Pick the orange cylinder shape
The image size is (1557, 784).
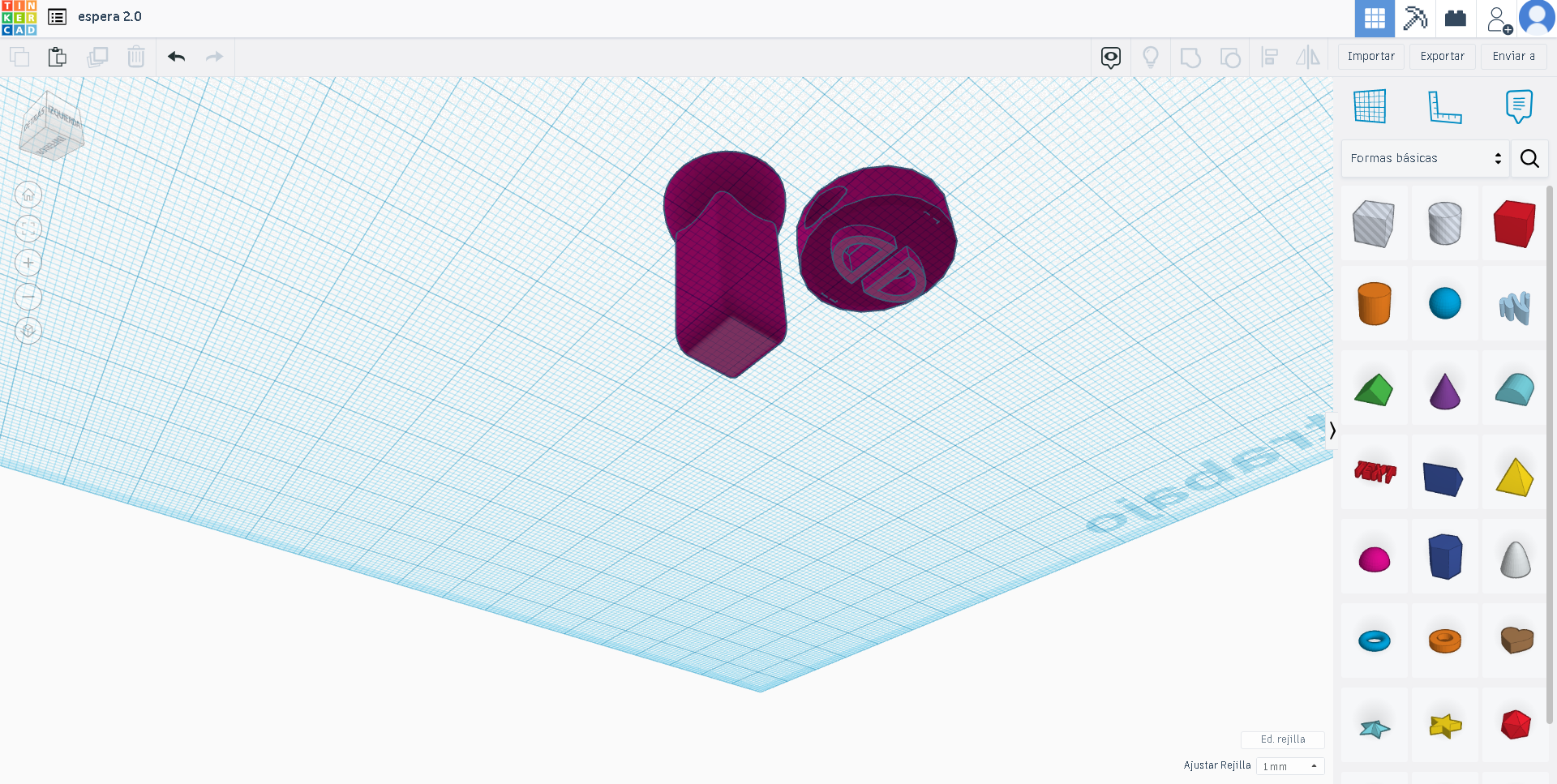pyautogui.click(x=1375, y=304)
